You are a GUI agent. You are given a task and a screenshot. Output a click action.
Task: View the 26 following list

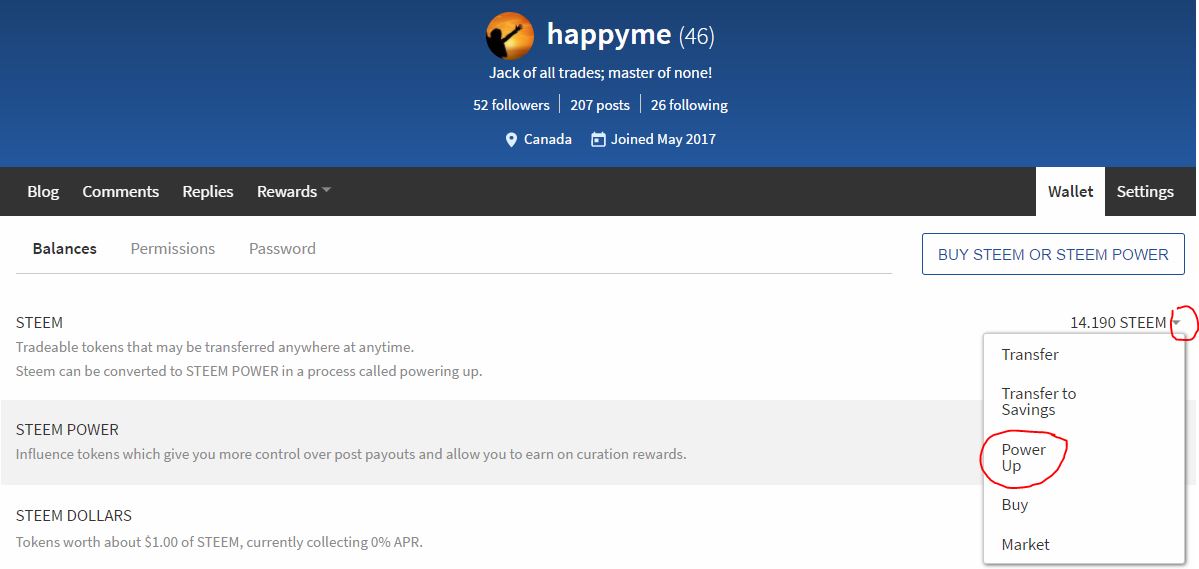click(689, 105)
